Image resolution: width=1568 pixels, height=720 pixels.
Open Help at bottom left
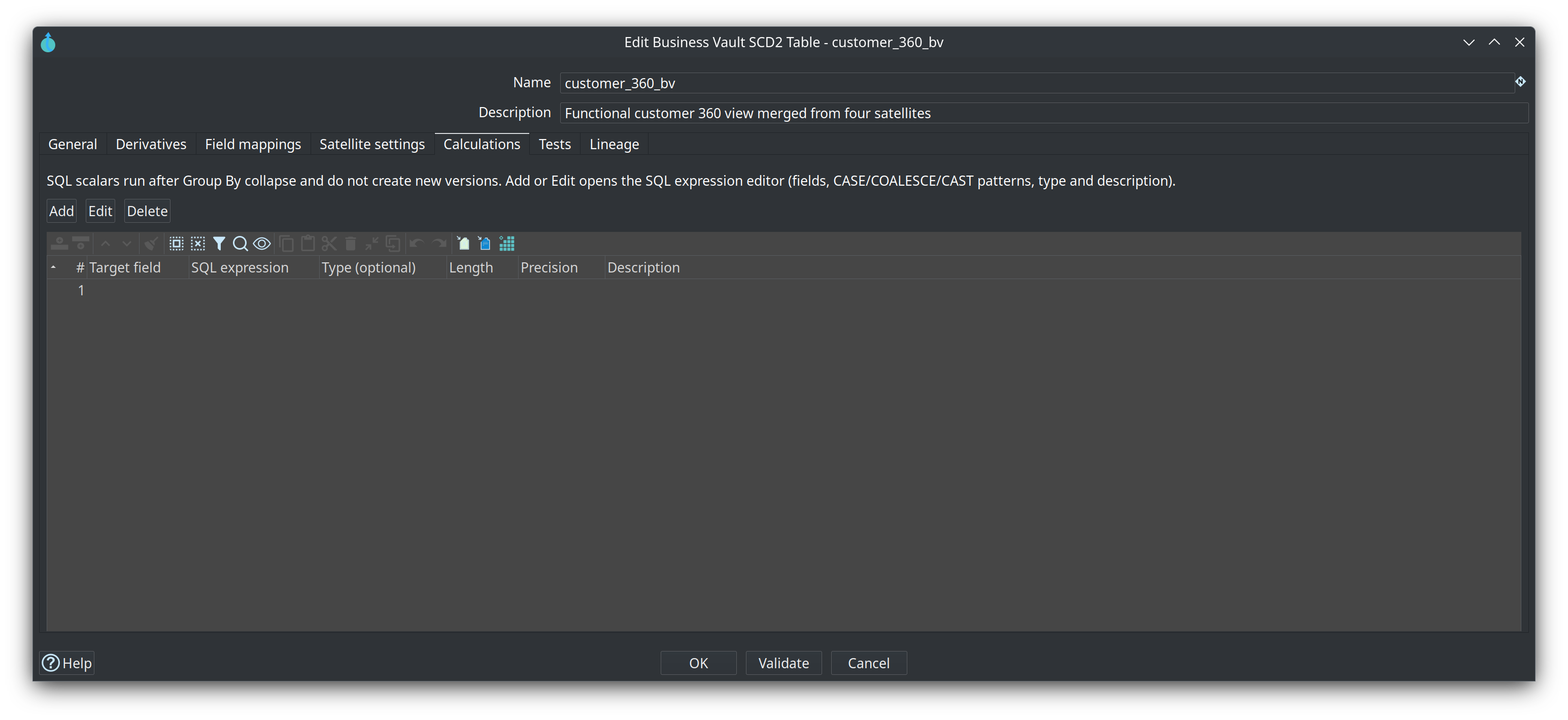(67, 663)
